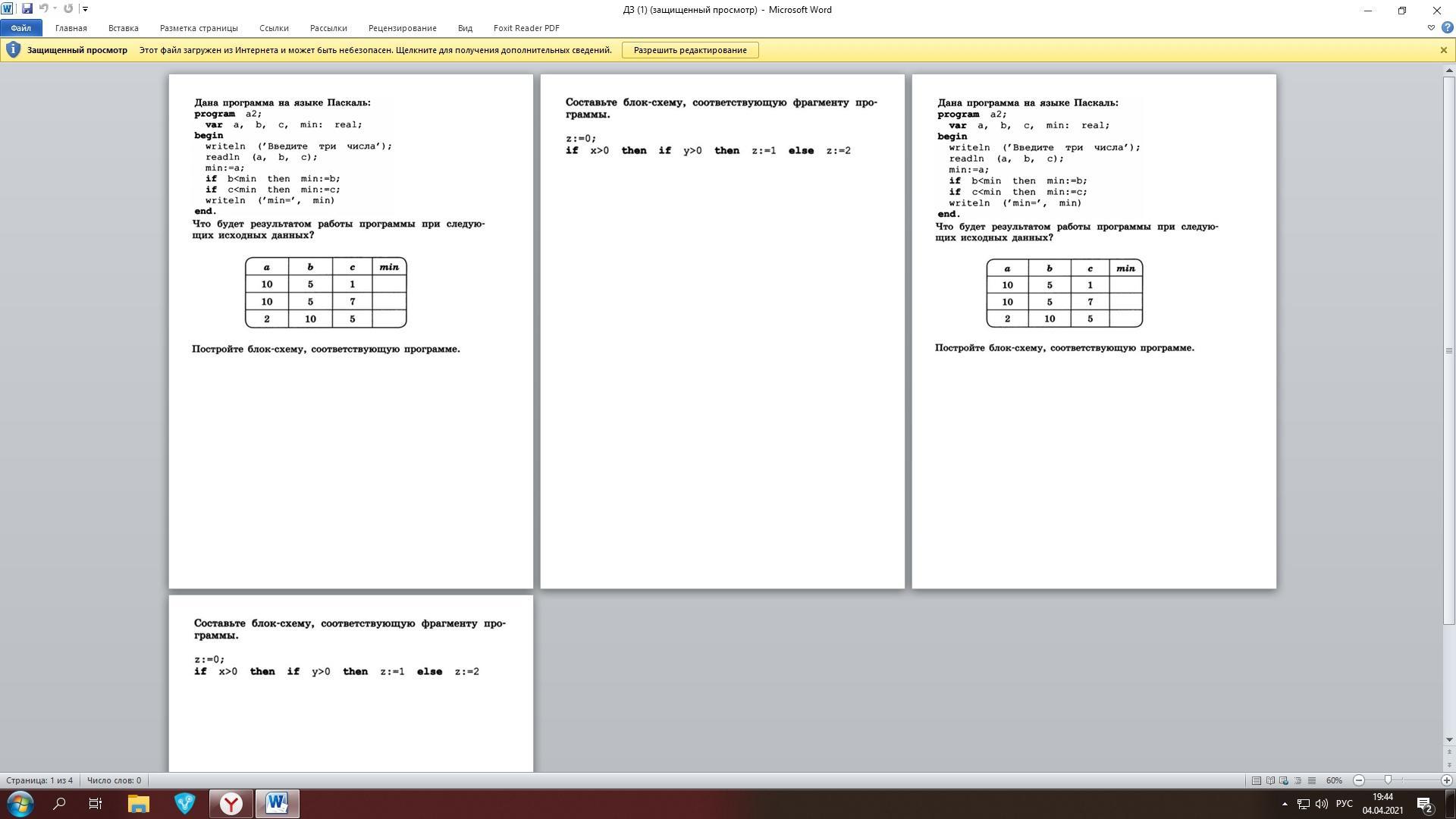Screen dimensions: 1456x819
Task: Open Yandex Browser from taskbar
Action: (231, 804)
